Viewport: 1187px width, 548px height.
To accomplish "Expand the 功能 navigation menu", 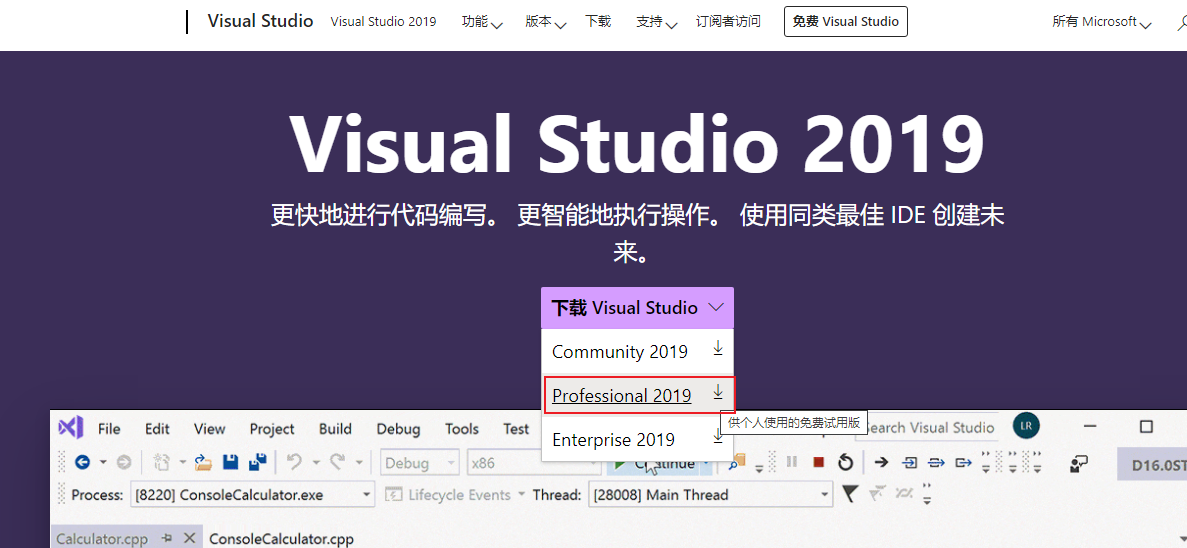I will pyautogui.click(x=481, y=22).
